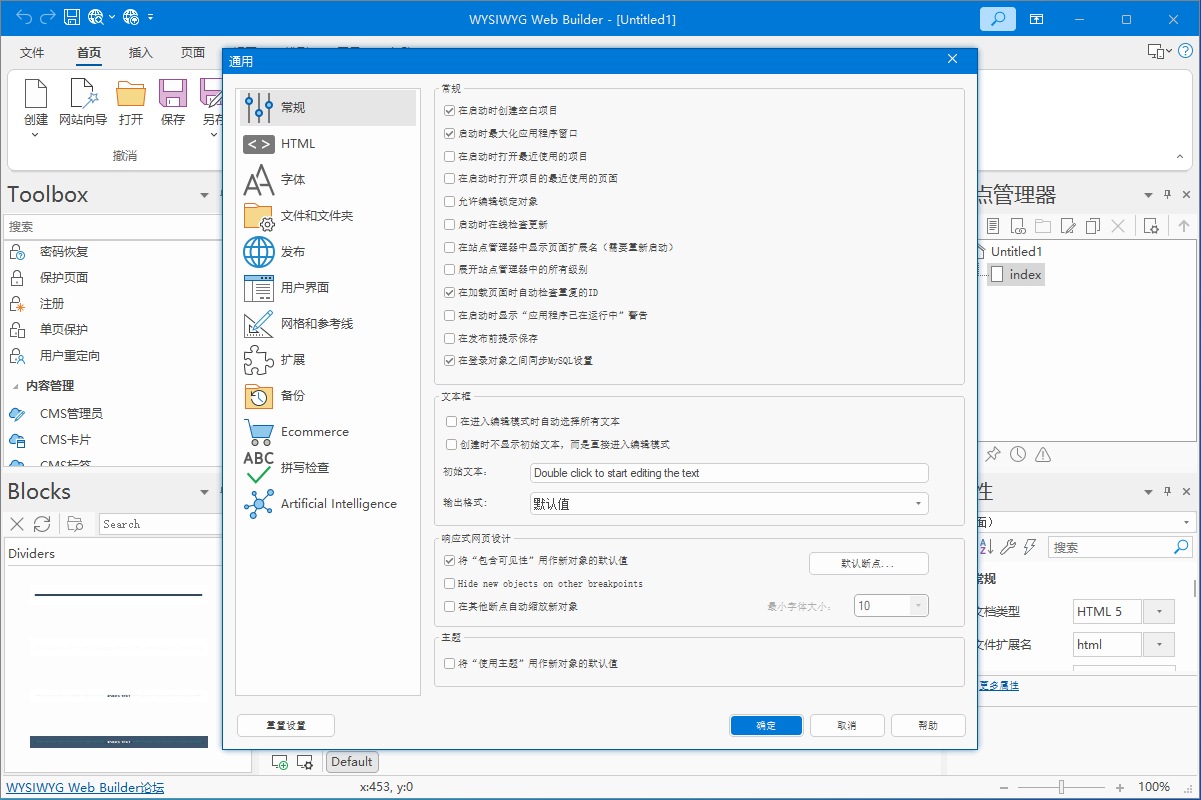Click the publish globe icon in title bar

coord(131,17)
